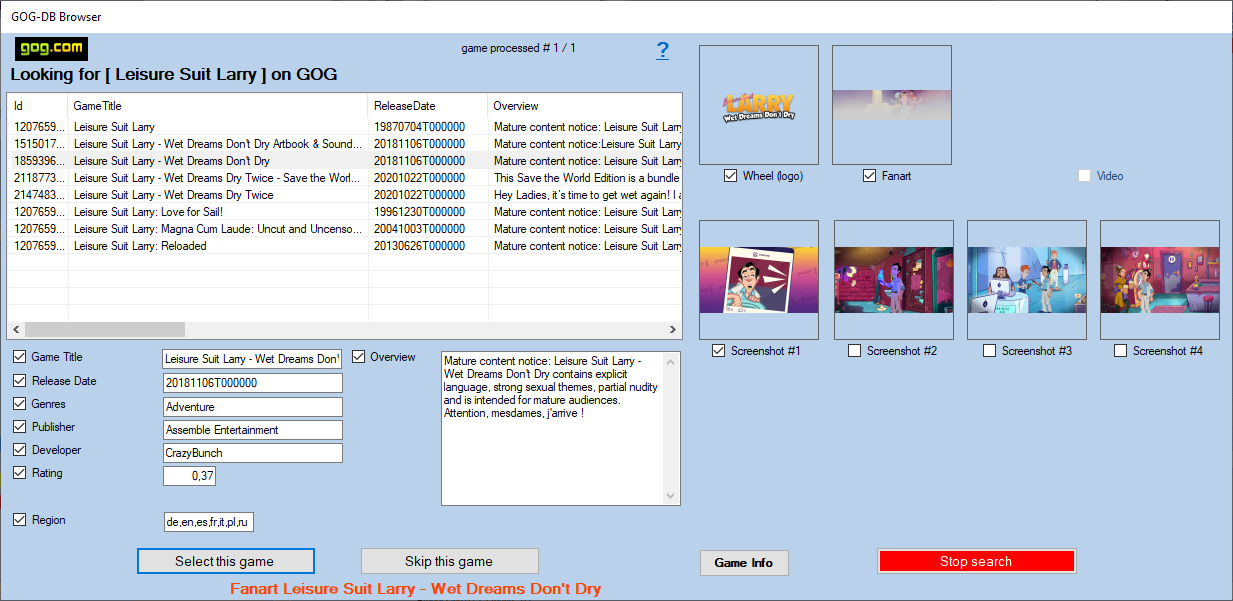Uncheck the Game Title checkbox
This screenshot has height=601, width=1233.
point(20,357)
